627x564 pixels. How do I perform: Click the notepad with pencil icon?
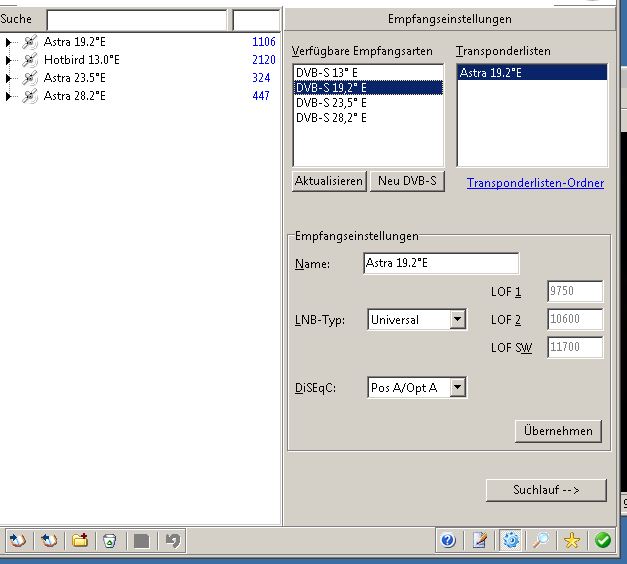[x=480, y=540]
